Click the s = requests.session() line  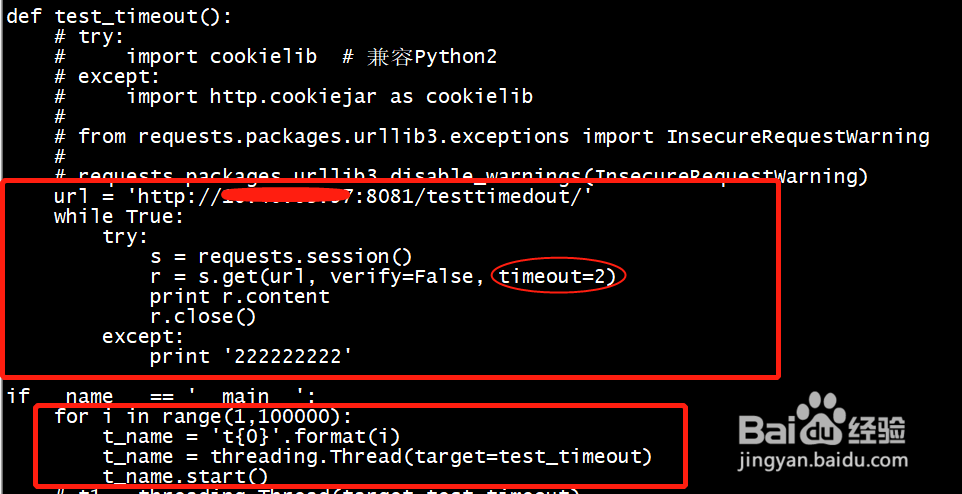click(x=281, y=257)
